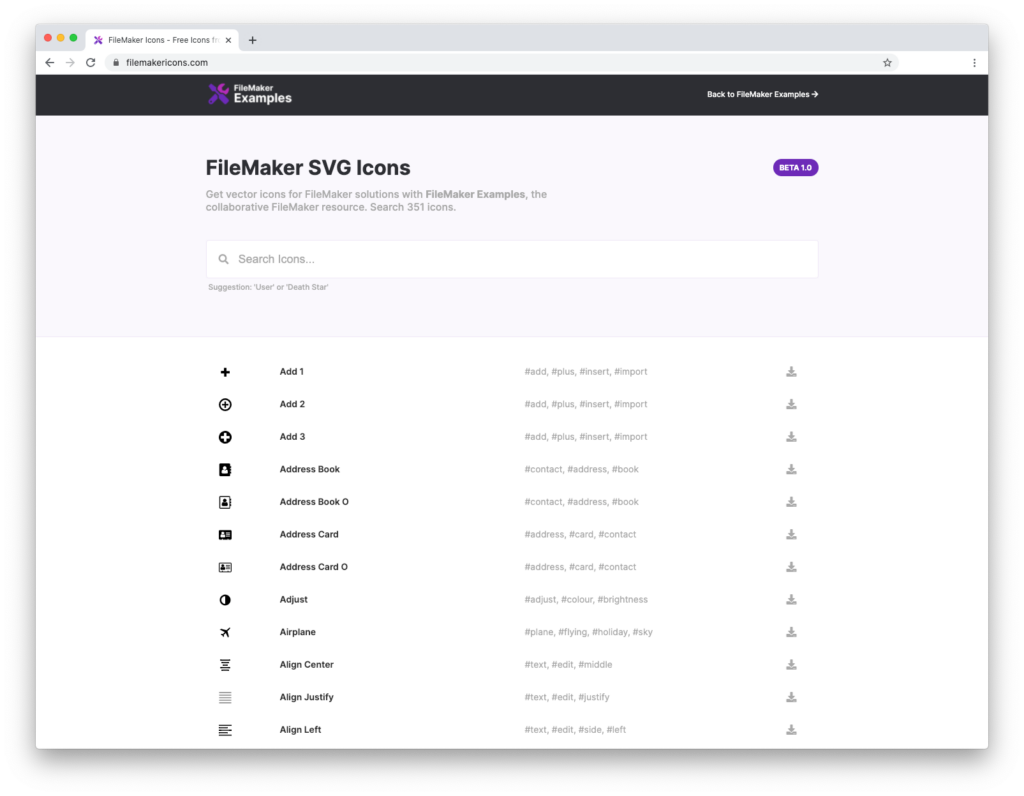Open Back to FileMaker Examples link
Screen dimensions: 1024x796
pos(762,95)
